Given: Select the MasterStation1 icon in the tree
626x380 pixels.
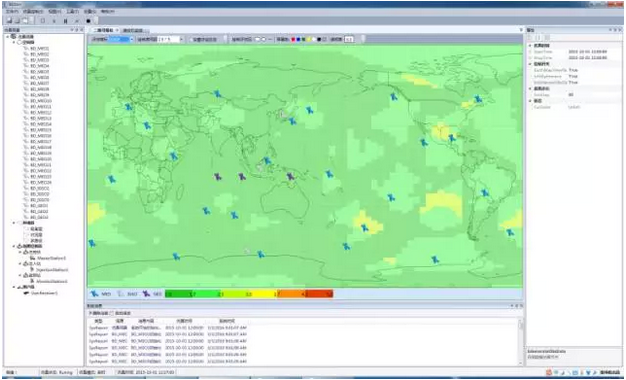Looking at the screenshot, I should [33, 258].
